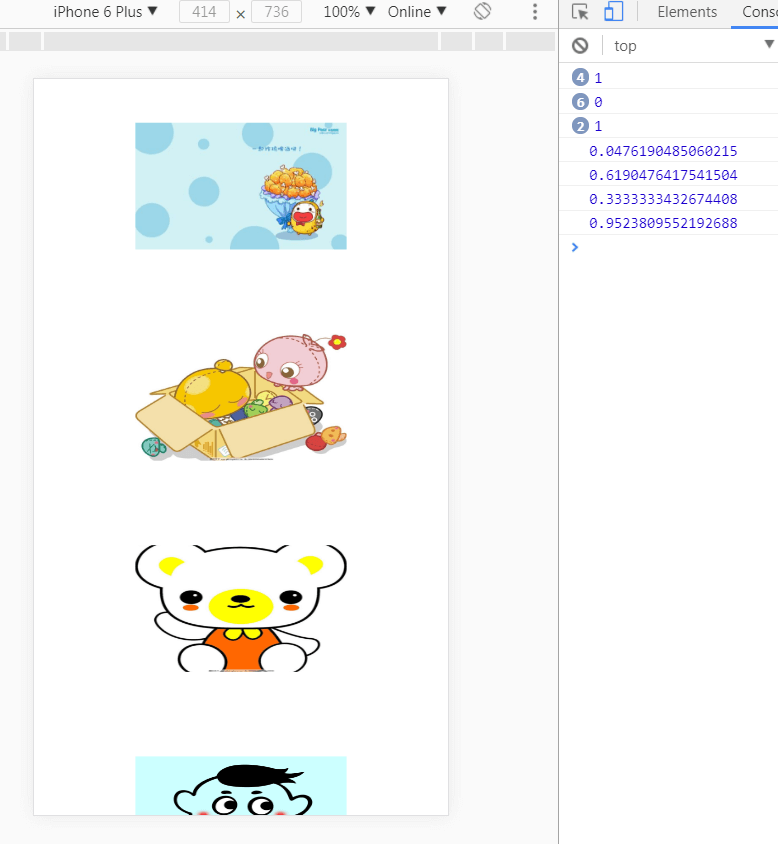Click the white bear in orange overalls image
The image size is (778, 844).
pos(241,608)
